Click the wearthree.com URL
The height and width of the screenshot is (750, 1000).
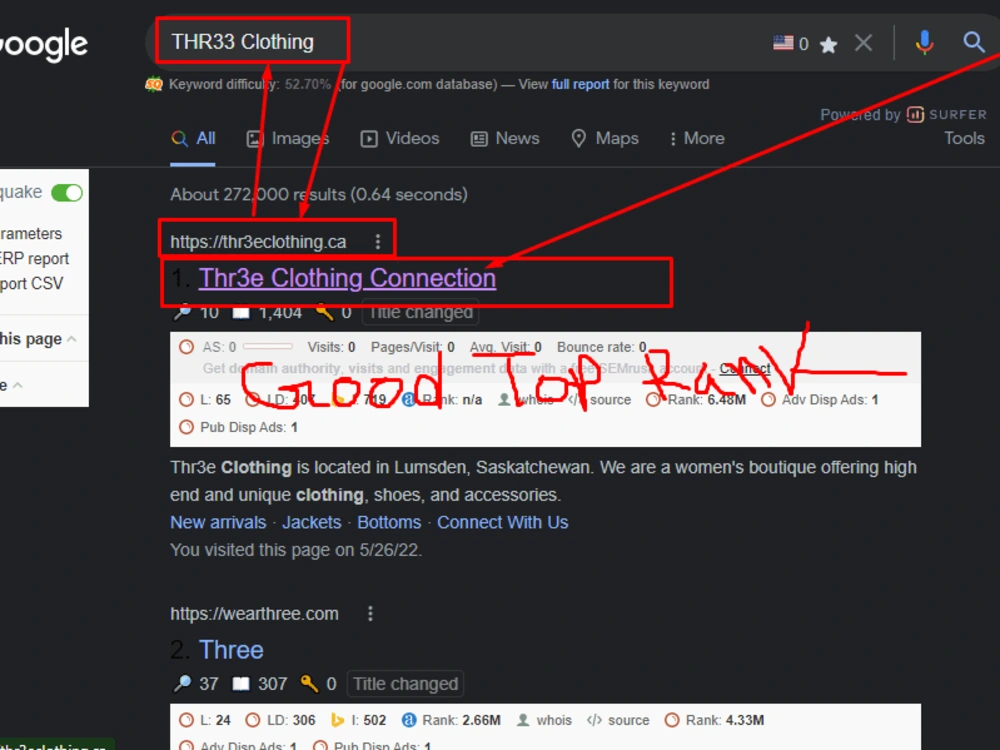pyautogui.click(x=254, y=614)
